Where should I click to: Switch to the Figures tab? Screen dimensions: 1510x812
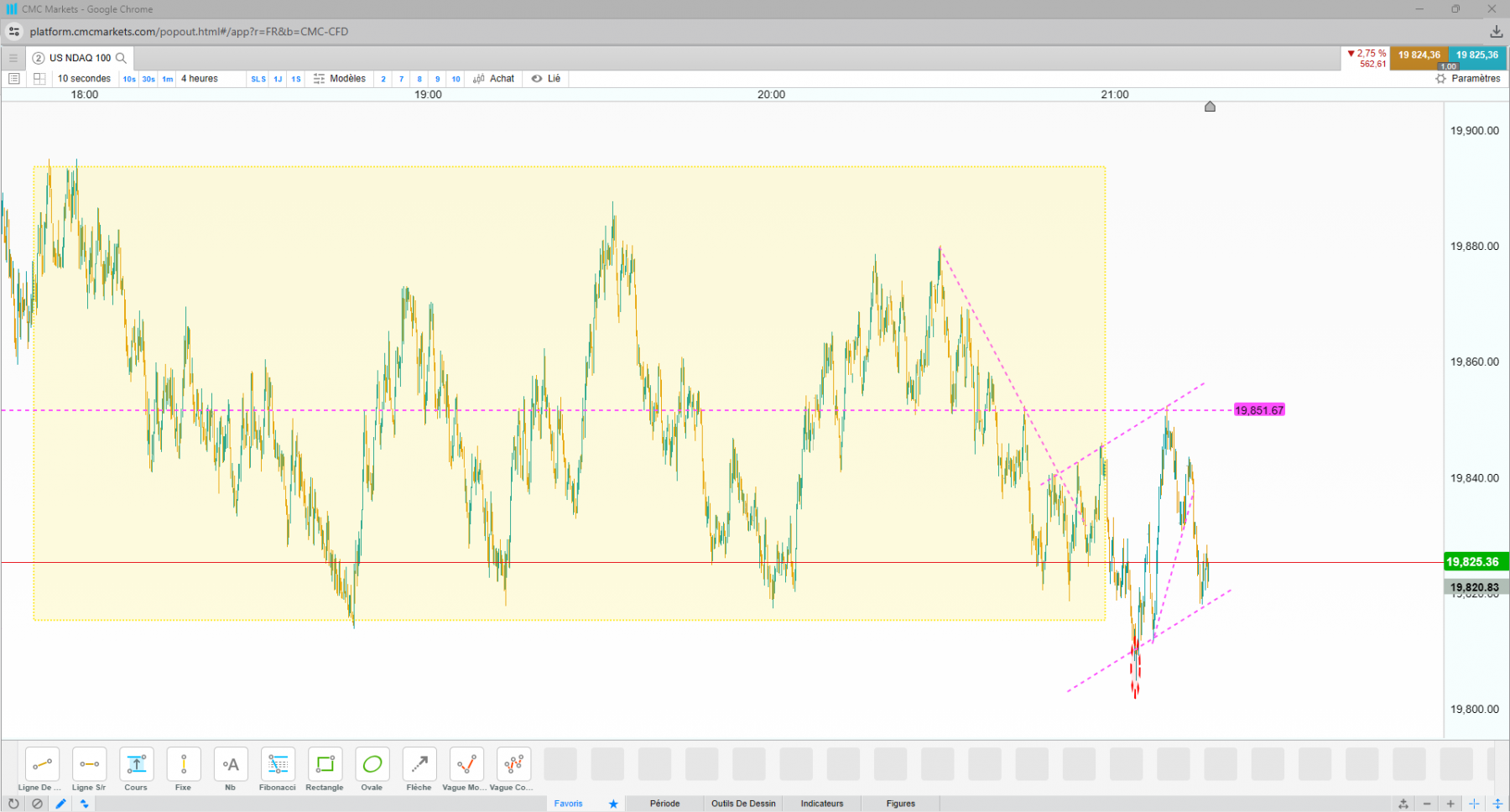pos(901,804)
